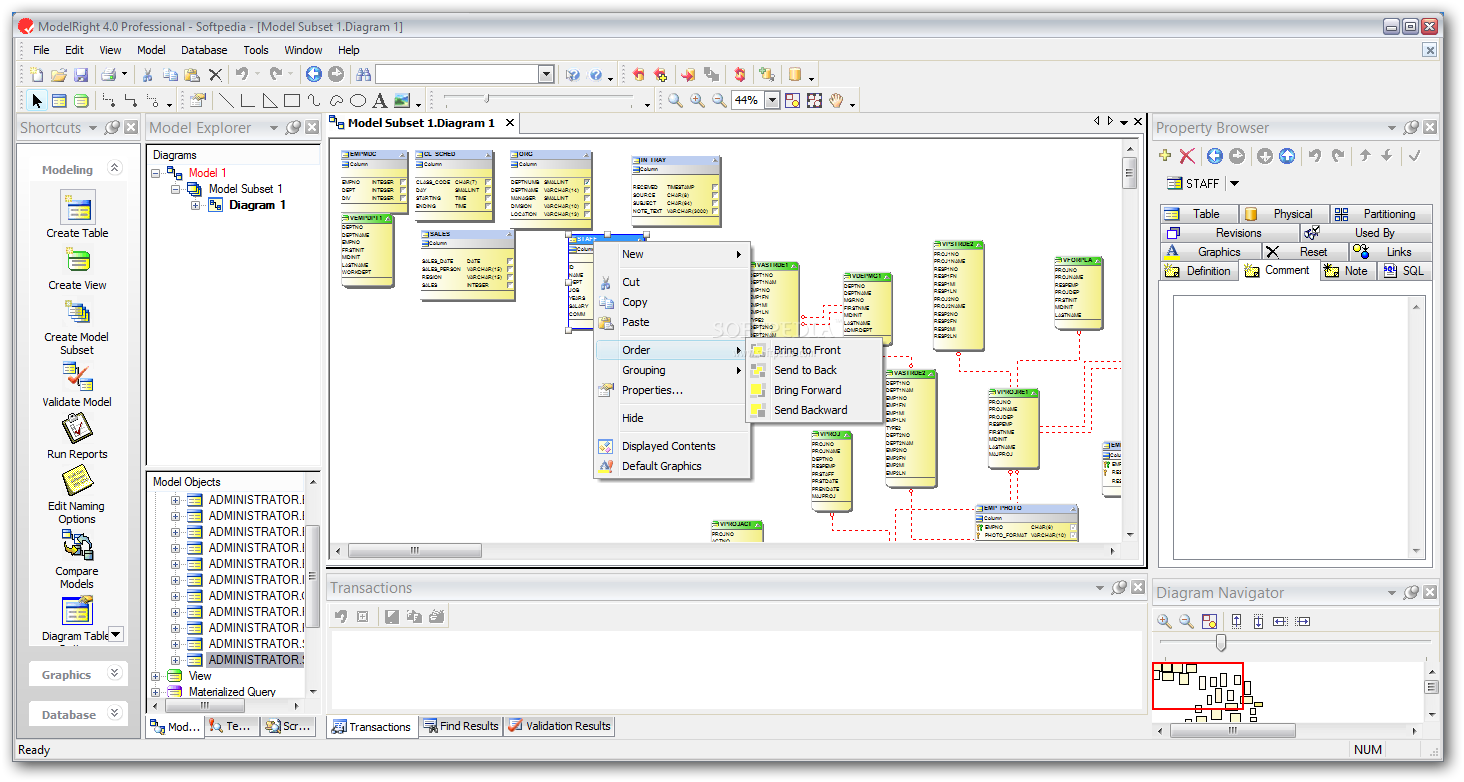Switch to the Physical property tab
The height and width of the screenshot is (782, 1464).
tap(1284, 214)
